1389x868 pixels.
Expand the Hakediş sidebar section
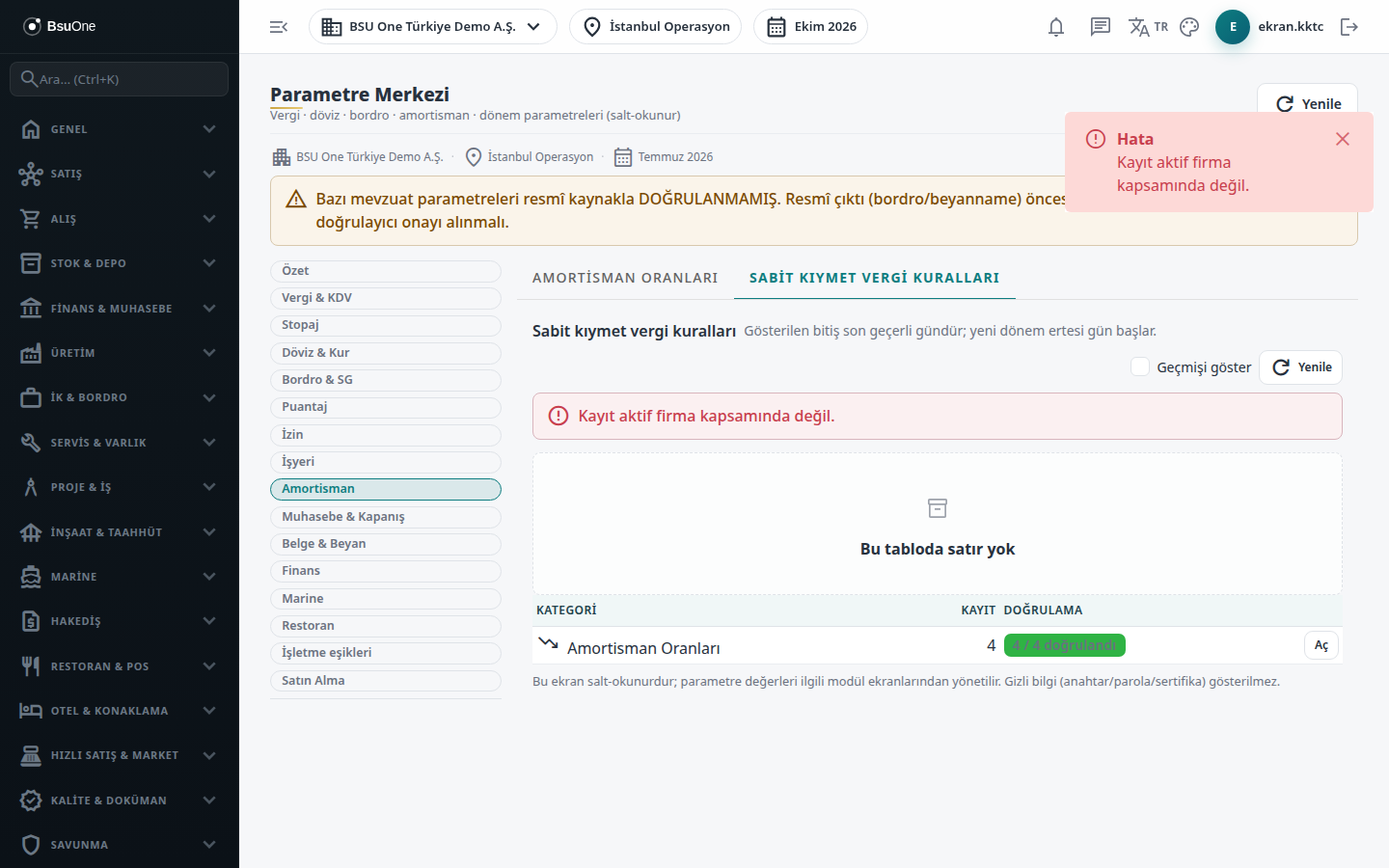pyautogui.click(x=120, y=621)
